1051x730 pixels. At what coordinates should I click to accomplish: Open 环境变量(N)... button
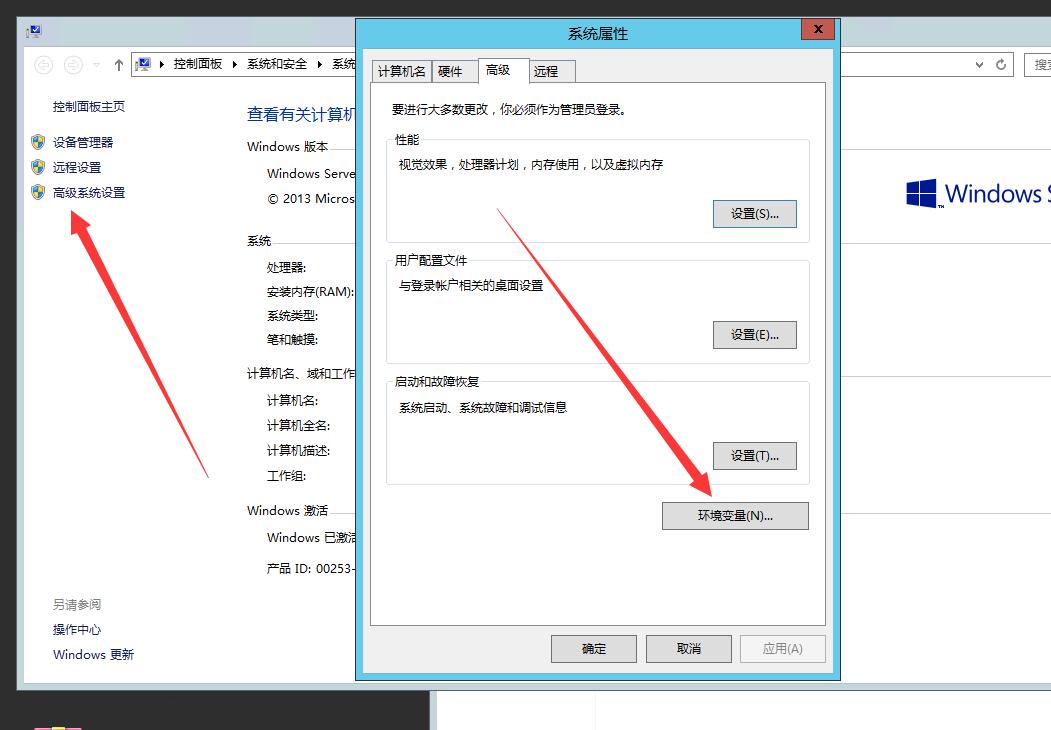coord(735,516)
